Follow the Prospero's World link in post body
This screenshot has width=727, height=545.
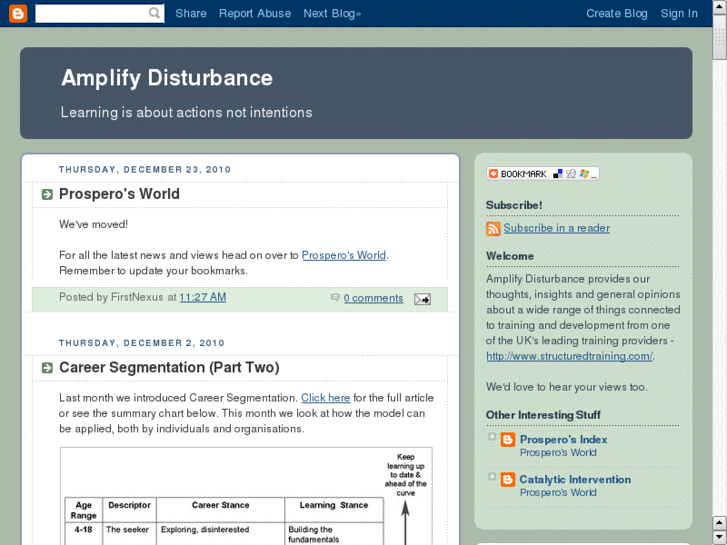click(344, 255)
